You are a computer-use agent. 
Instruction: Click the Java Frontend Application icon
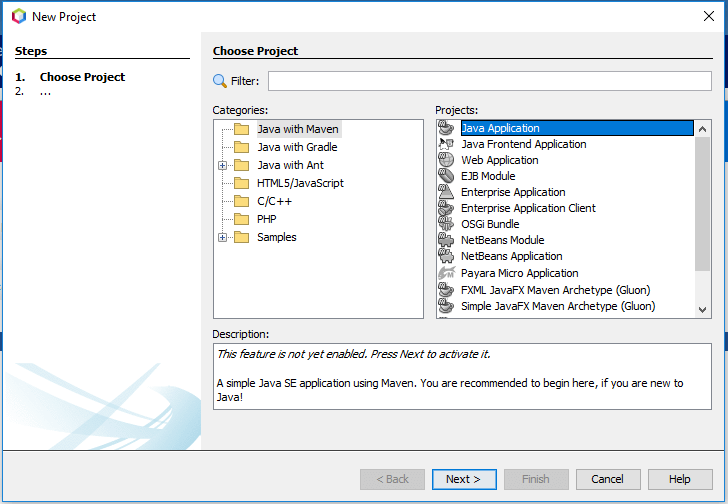[446, 144]
